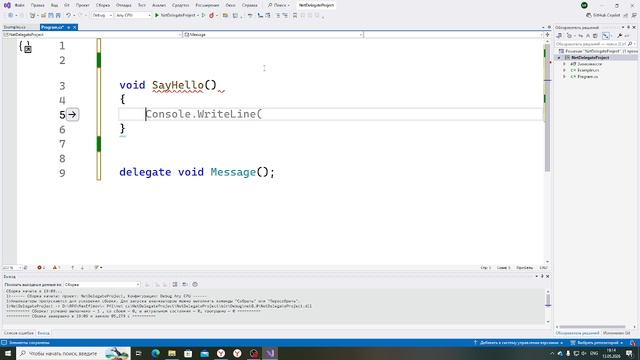This screenshot has height=360, width=640.
Task: Open the Окно menu
Action: 231,5
